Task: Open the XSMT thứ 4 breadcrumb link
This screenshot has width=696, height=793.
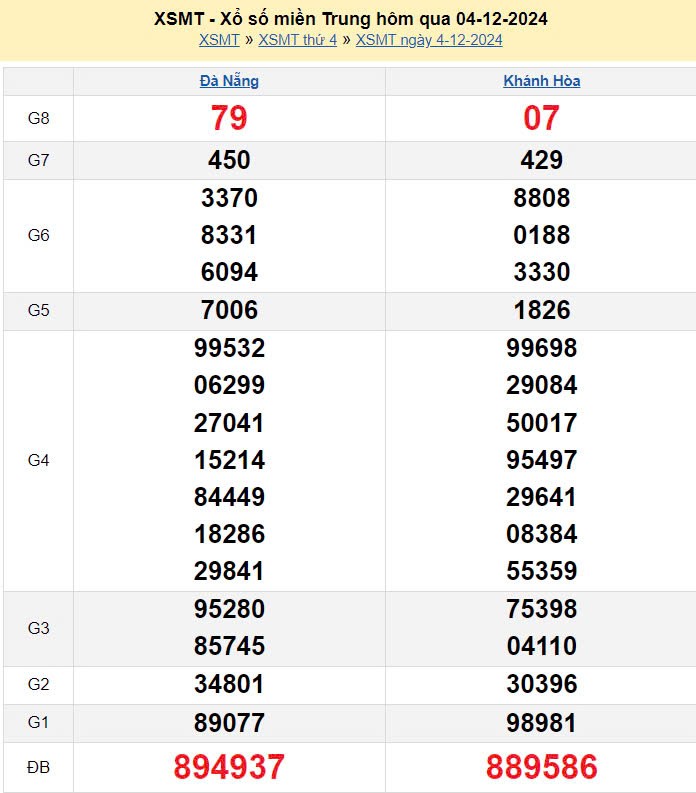Action: point(297,40)
